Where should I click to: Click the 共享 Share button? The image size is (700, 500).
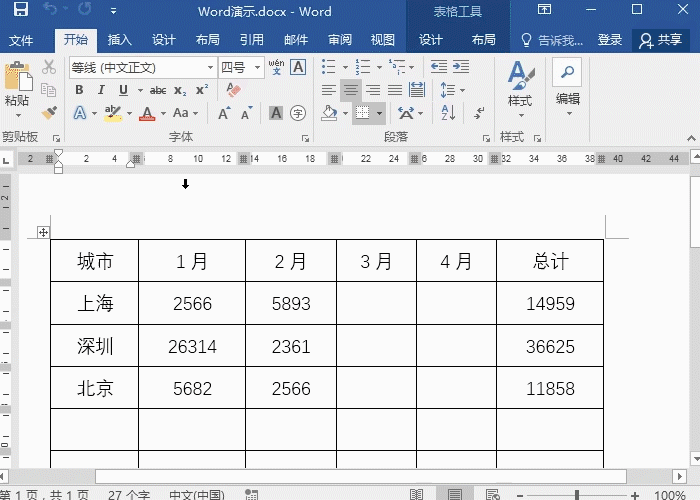point(661,40)
